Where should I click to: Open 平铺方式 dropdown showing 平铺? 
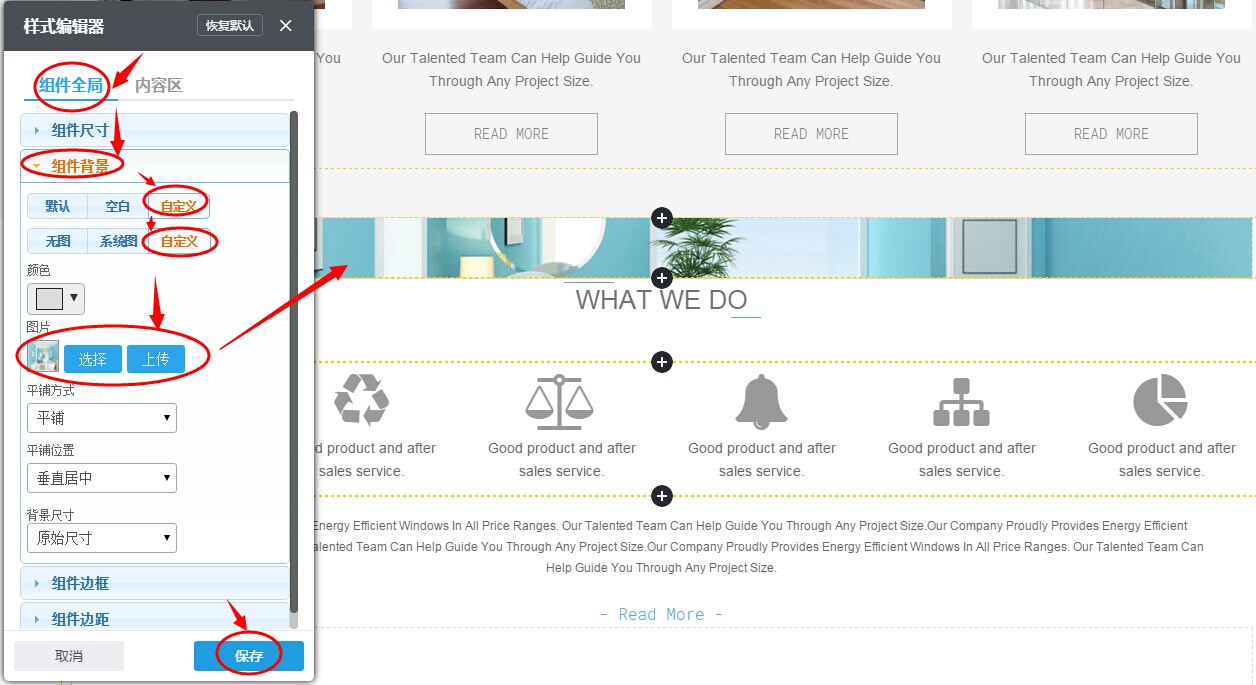coord(102,418)
